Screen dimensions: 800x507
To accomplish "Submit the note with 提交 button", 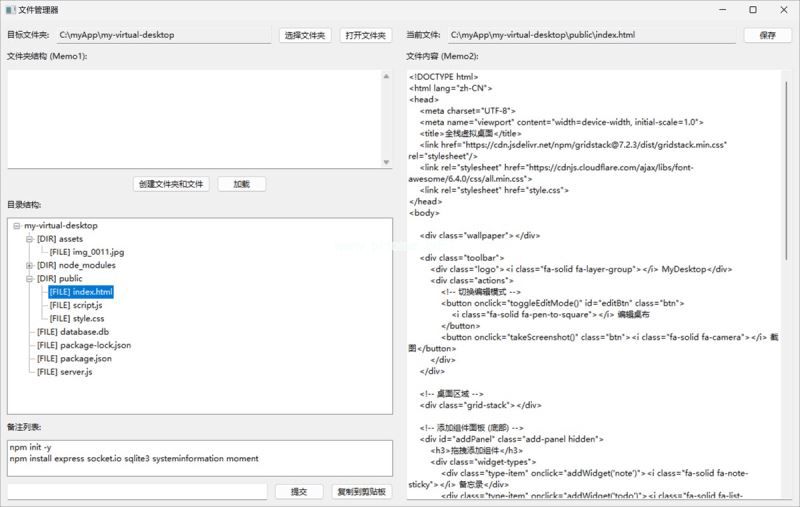I will (299, 492).
